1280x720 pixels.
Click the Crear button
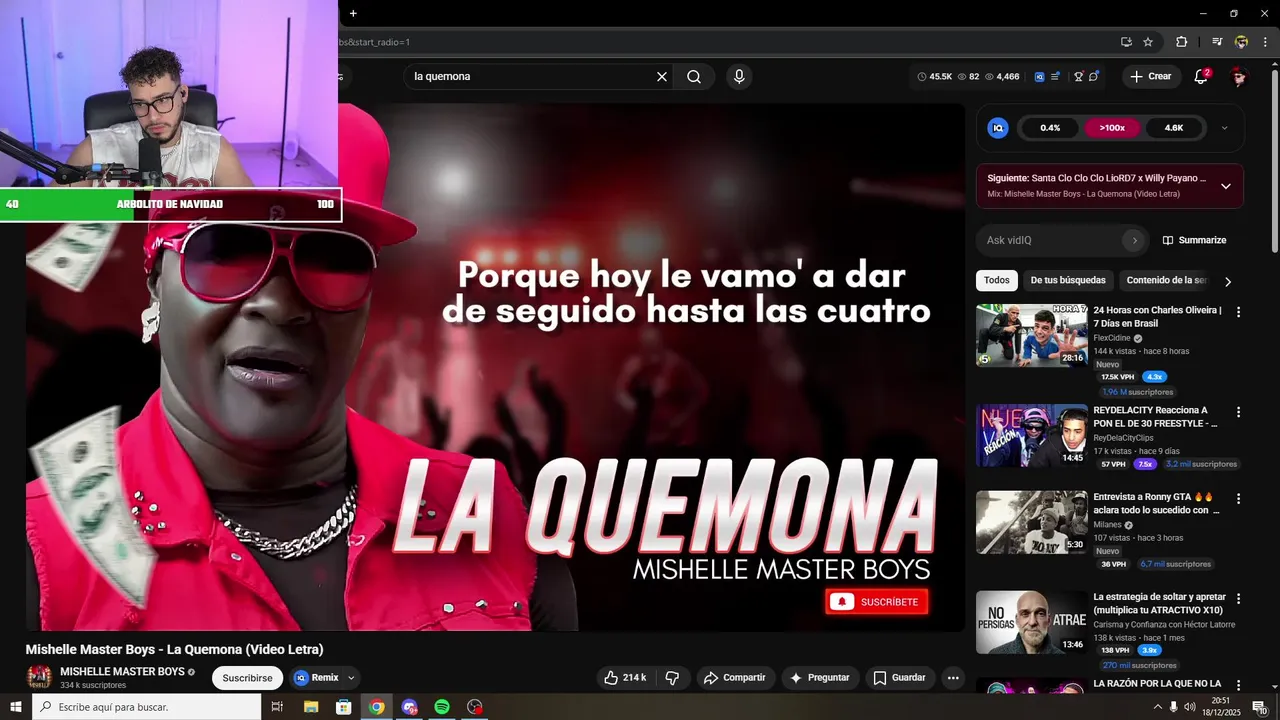1151,77
